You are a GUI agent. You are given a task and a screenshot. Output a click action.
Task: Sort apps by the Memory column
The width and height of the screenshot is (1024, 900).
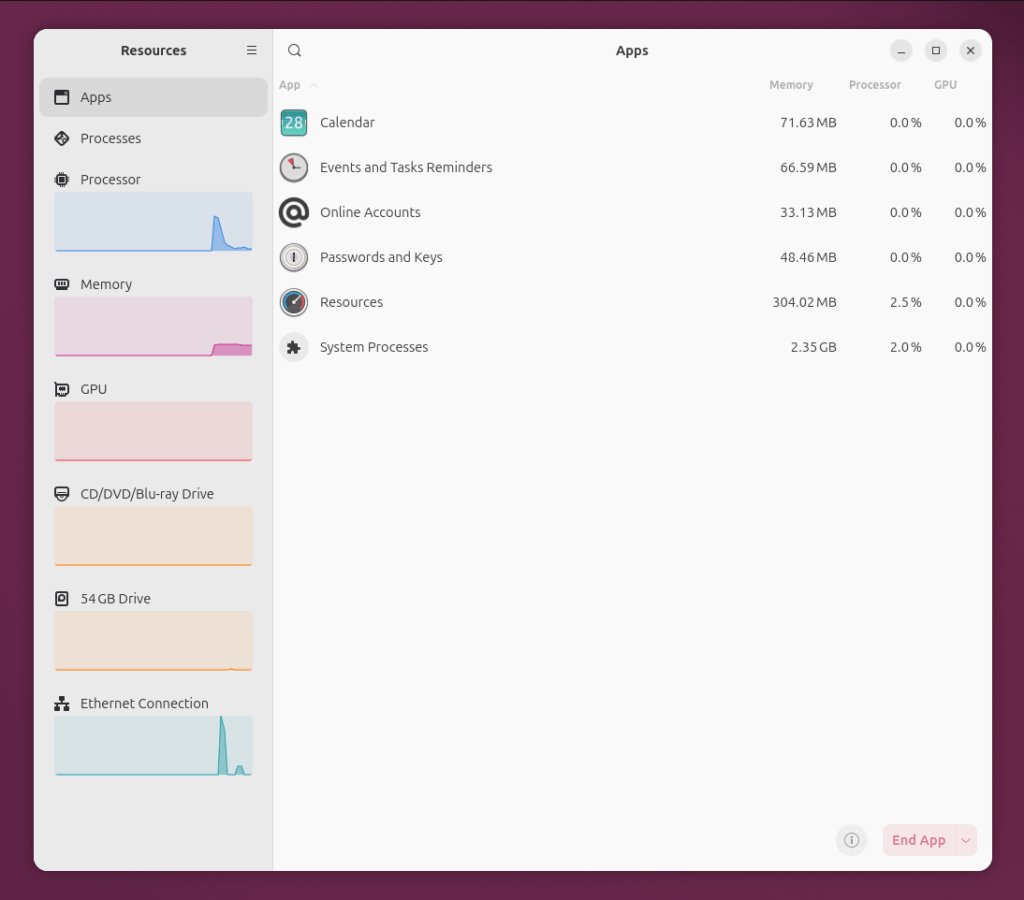[x=790, y=86]
